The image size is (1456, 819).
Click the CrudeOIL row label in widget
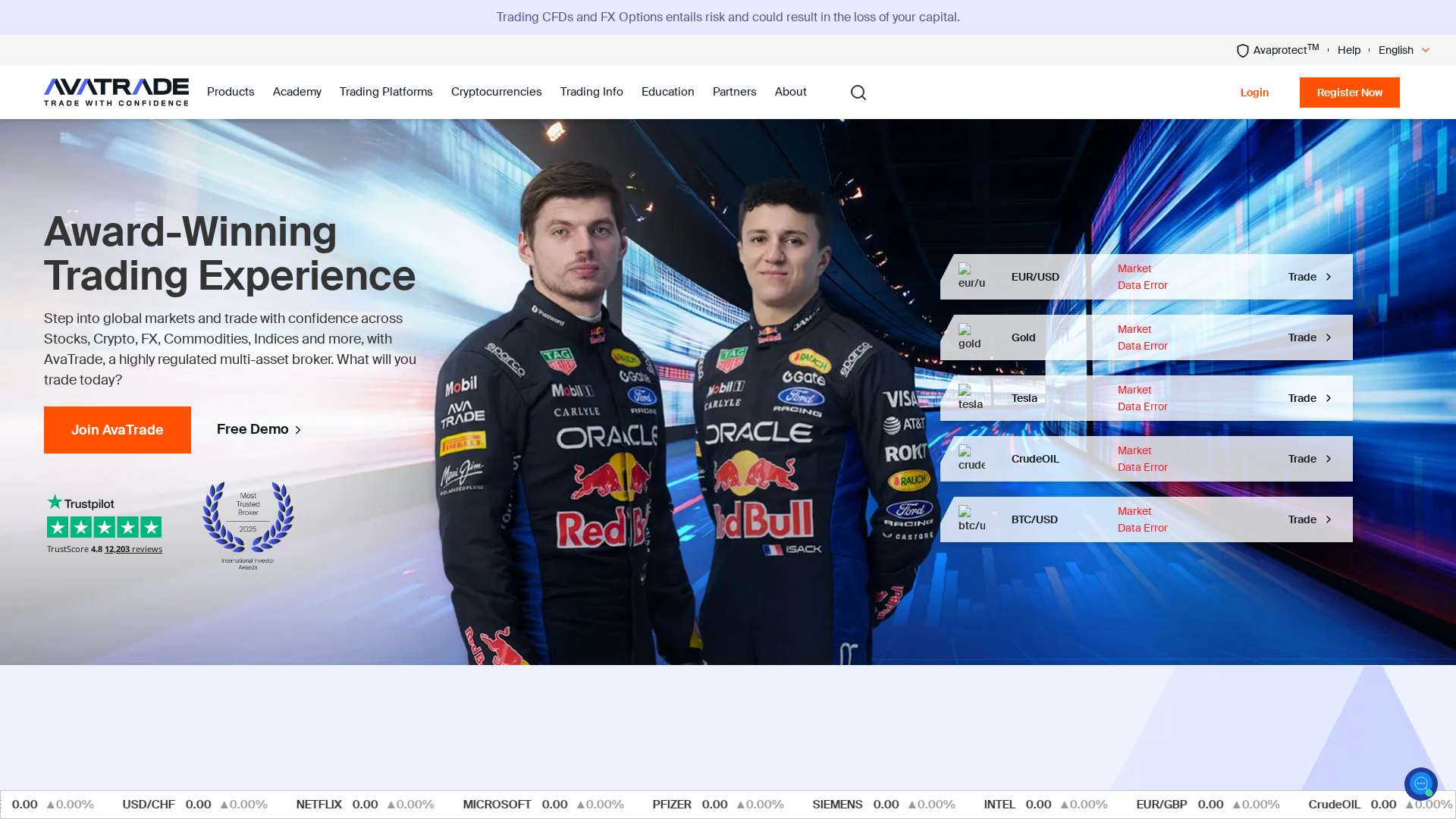pos(1035,459)
